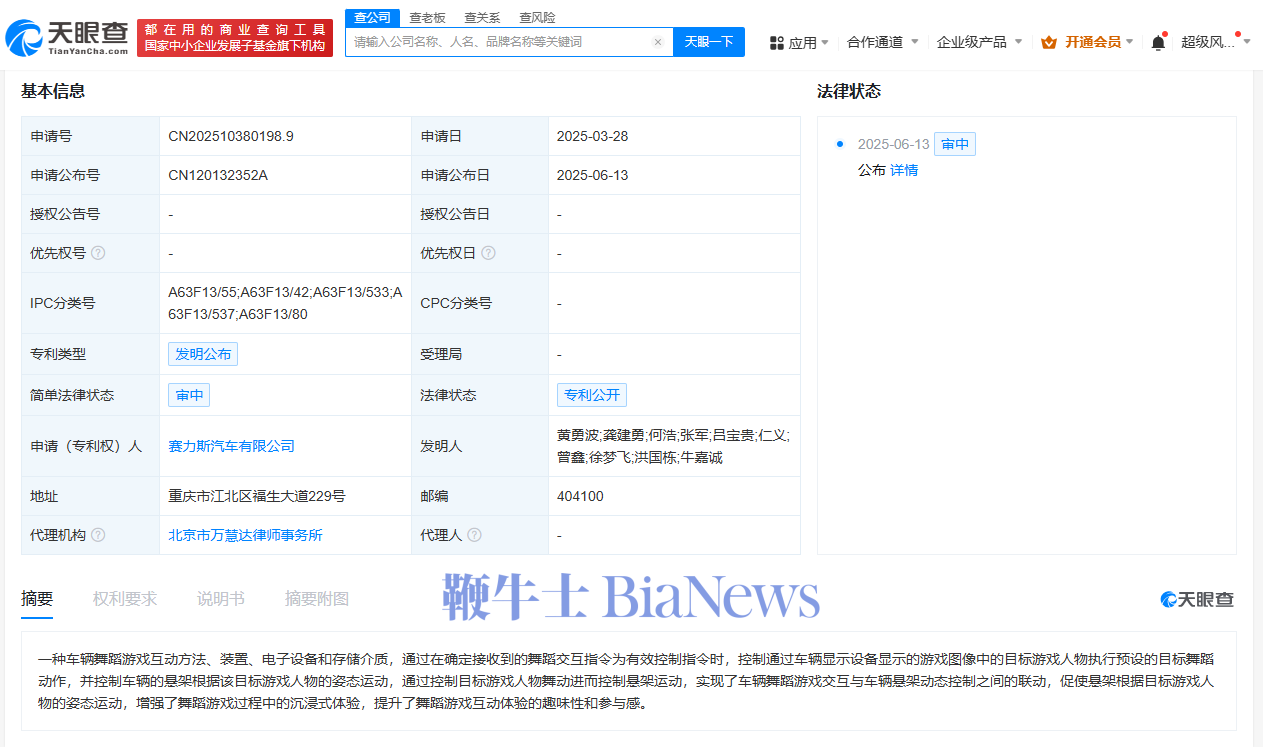Click the 2025-06-13 timeline date
The height and width of the screenshot is (747, 1263).
893,144
